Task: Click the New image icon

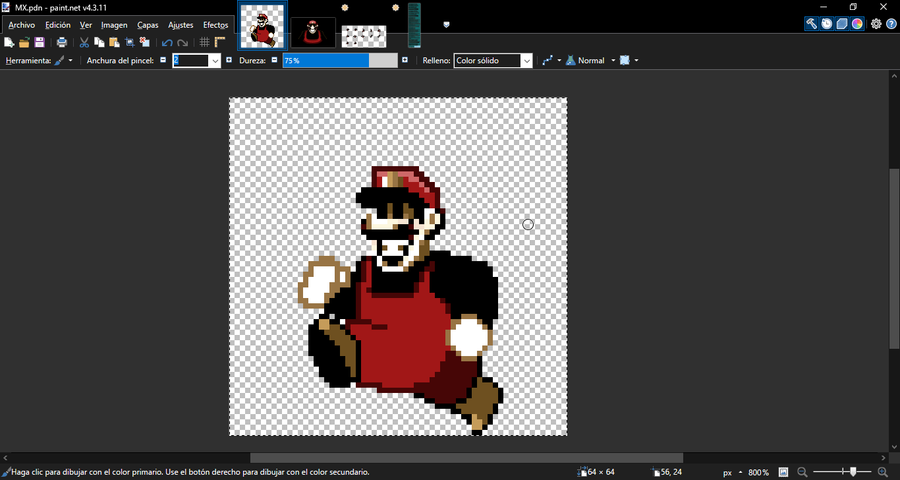Action: pos(9,42)
